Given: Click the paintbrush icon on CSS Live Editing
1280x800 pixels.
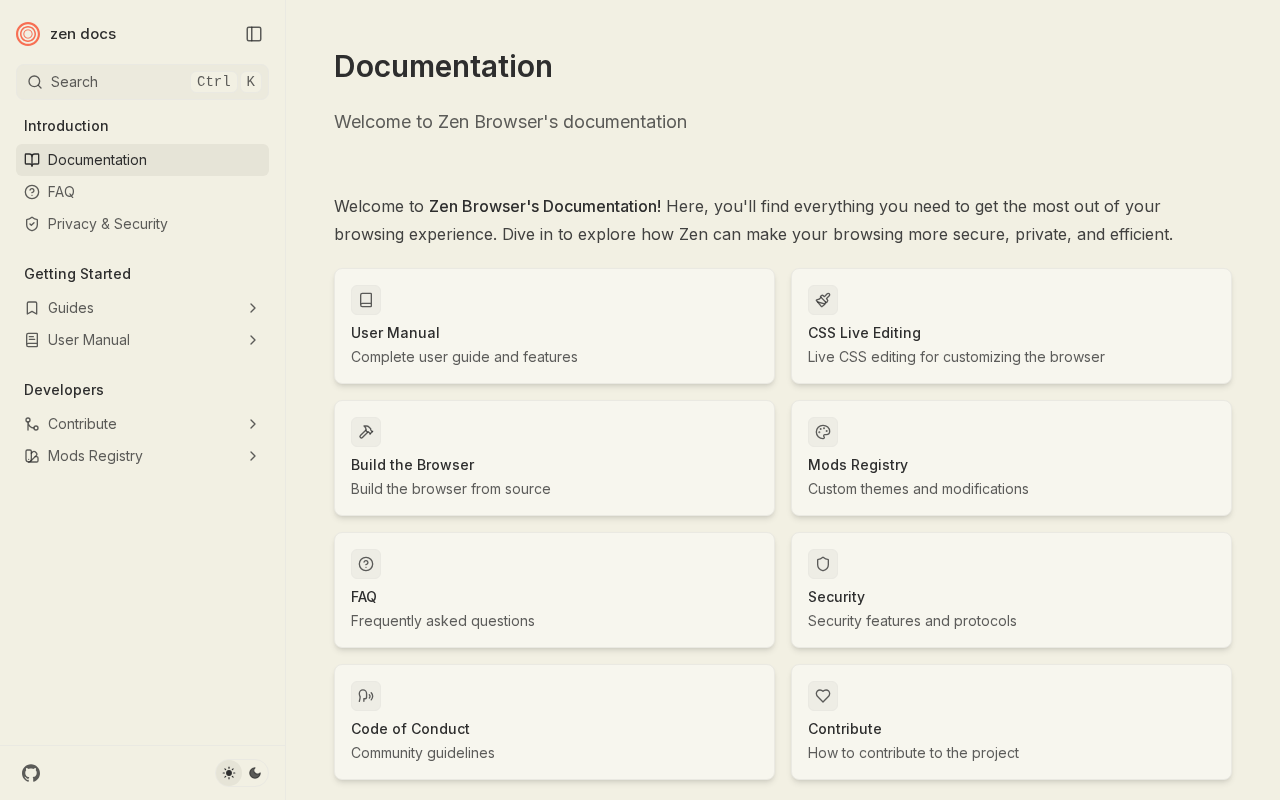Looking at the screenshot, I should (x=823, y=300).
